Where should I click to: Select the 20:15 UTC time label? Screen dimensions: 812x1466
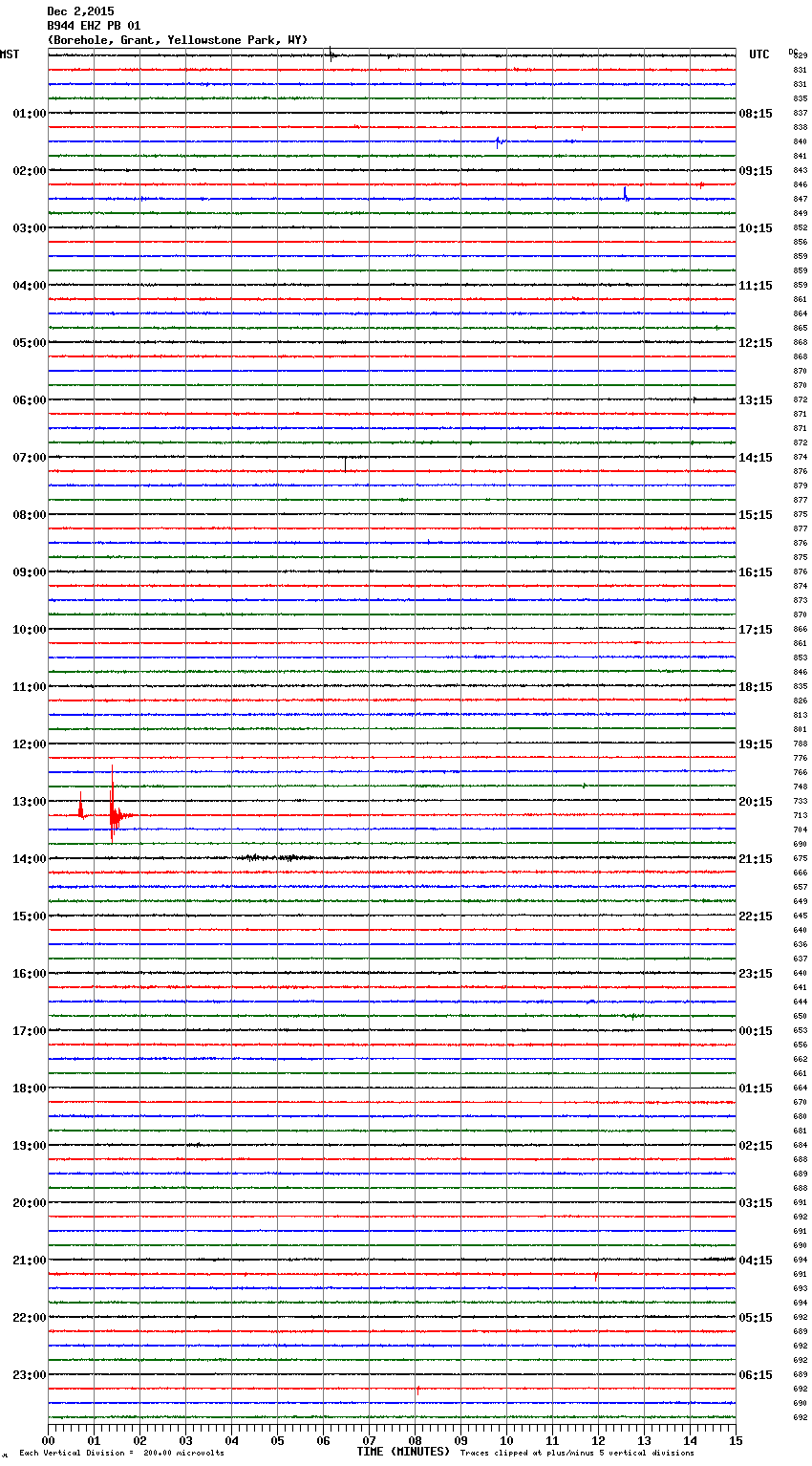pyautogui.click(x=755, y=801)
